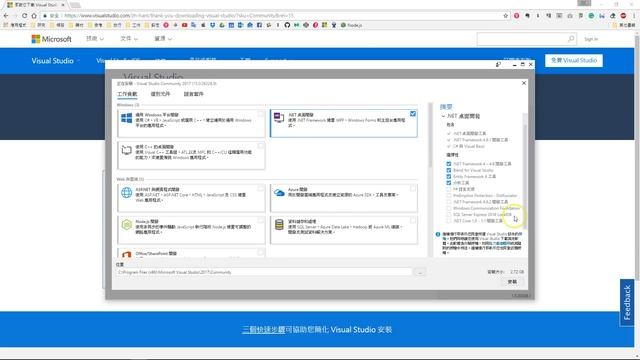Click the Node.js hexagon workload icon
The image size is (640, 360).
(127, 224)
